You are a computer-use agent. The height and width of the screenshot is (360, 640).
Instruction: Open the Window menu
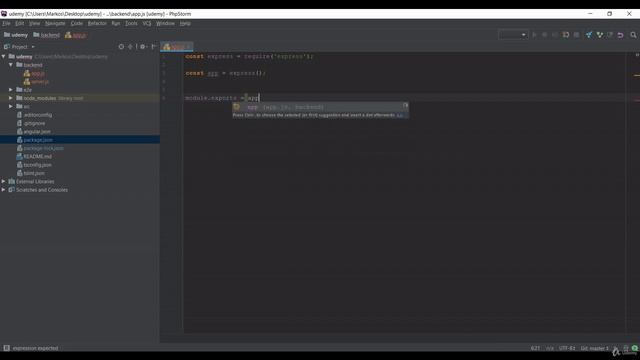coord(165,23)
